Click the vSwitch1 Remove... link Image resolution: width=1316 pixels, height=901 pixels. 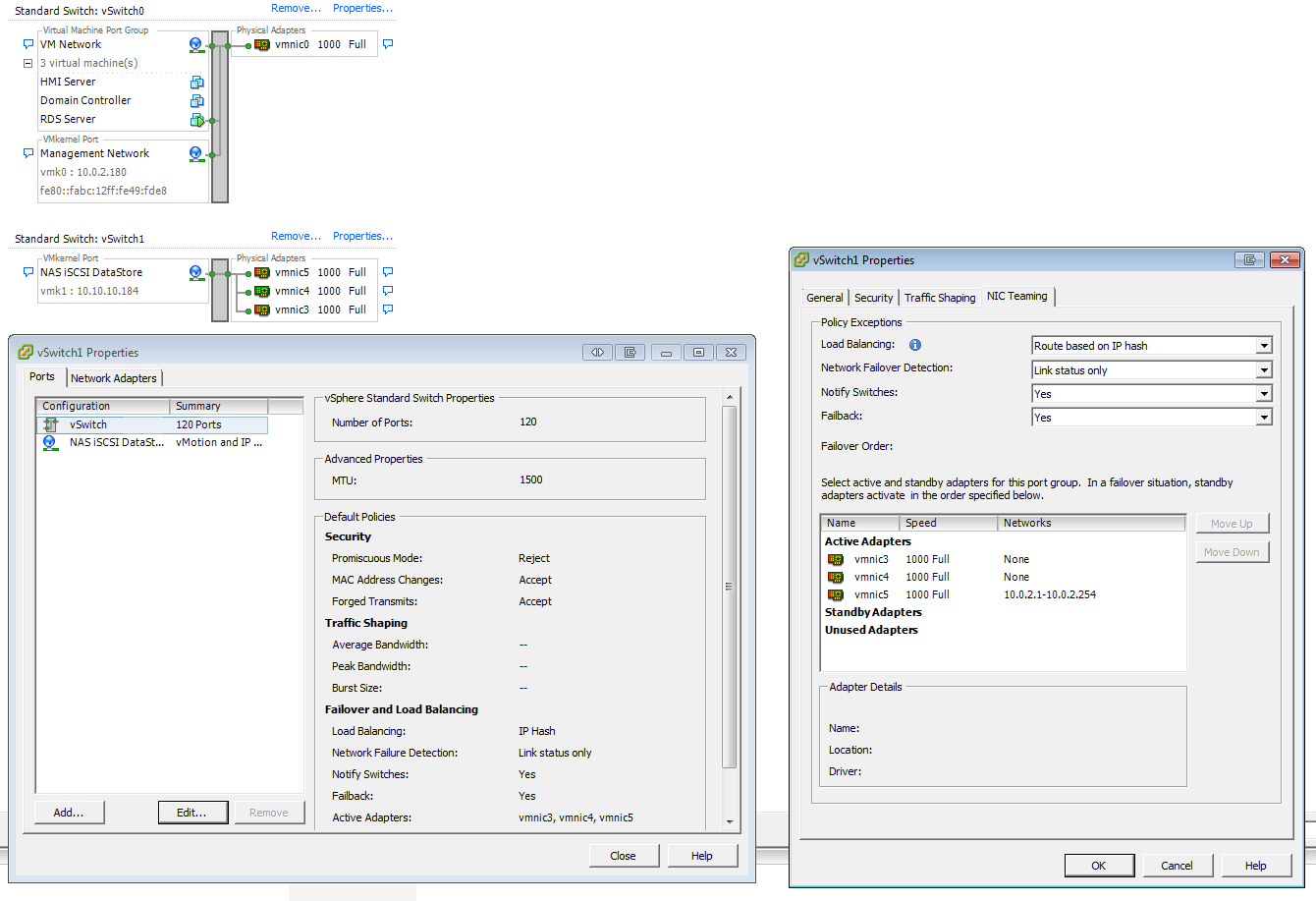296,236
